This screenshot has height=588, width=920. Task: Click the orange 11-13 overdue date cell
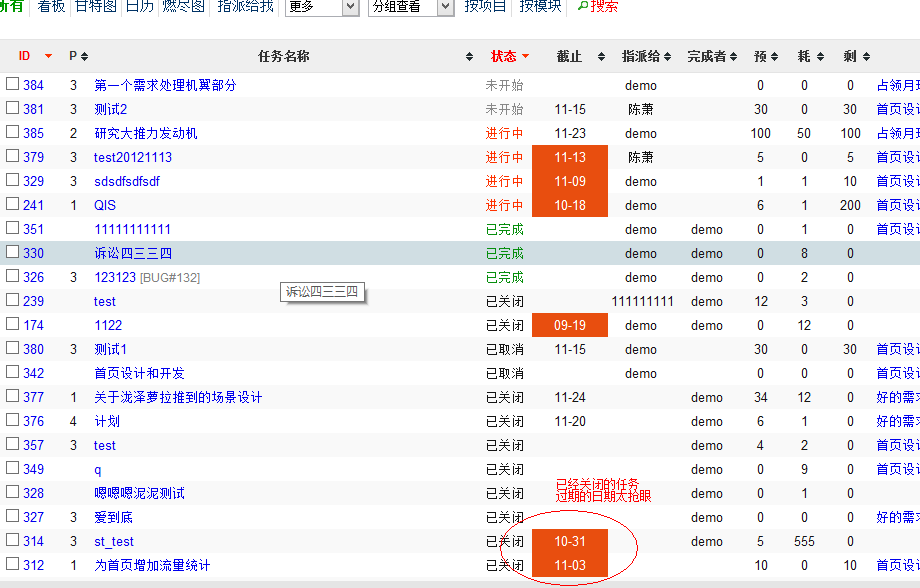[x=570, y=157]
